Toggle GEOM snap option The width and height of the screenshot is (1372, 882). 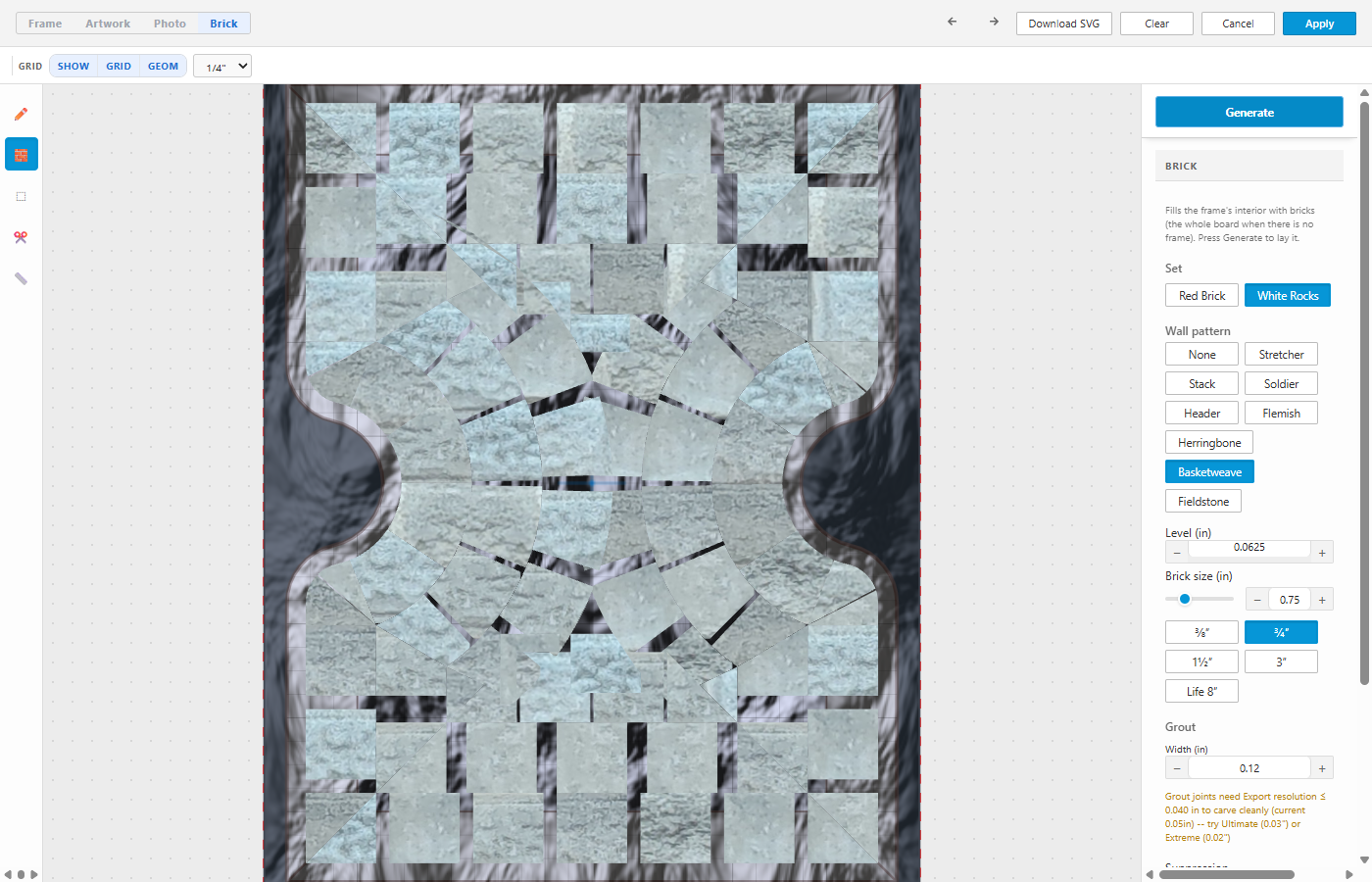[x=163, y=67]
